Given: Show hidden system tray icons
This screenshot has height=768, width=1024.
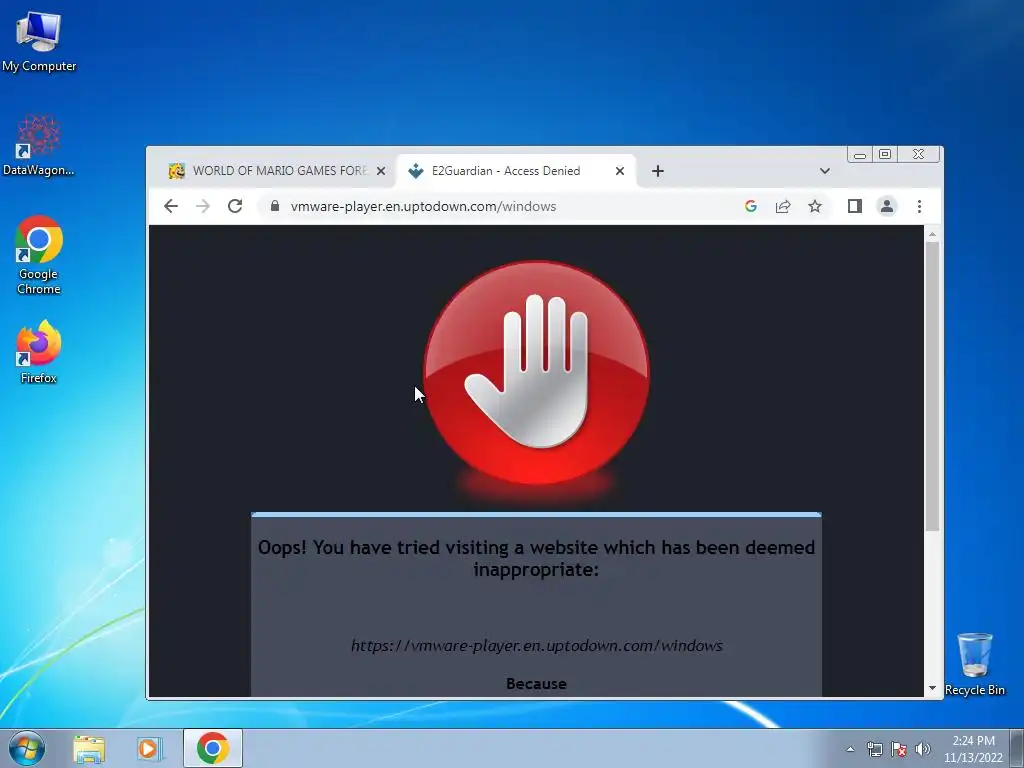Looking at the screenshot, I should click(x=850, y=749).
